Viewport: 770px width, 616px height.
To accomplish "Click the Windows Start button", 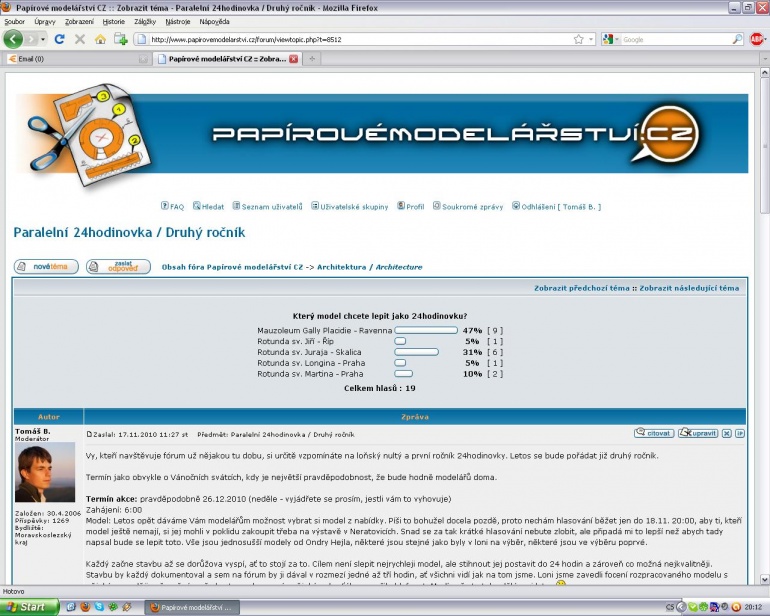I will (29, 607).
